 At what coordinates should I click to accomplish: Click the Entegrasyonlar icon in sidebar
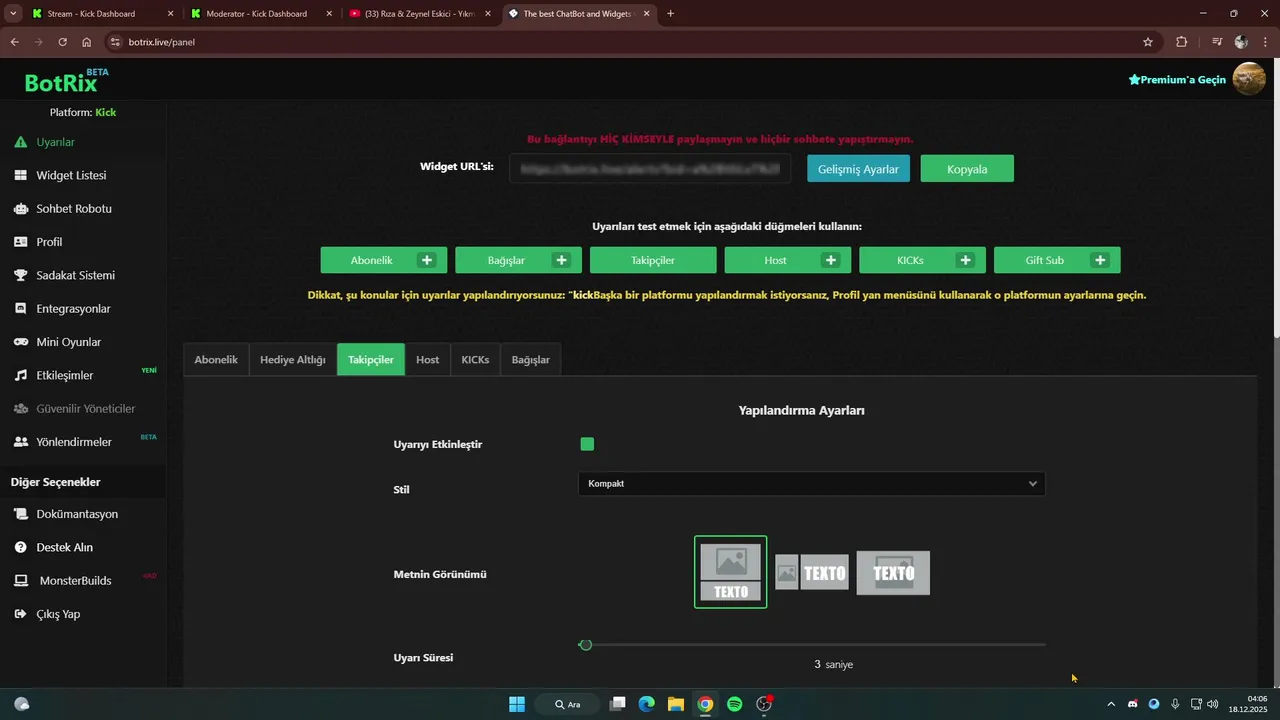click(x=20, y=309)
